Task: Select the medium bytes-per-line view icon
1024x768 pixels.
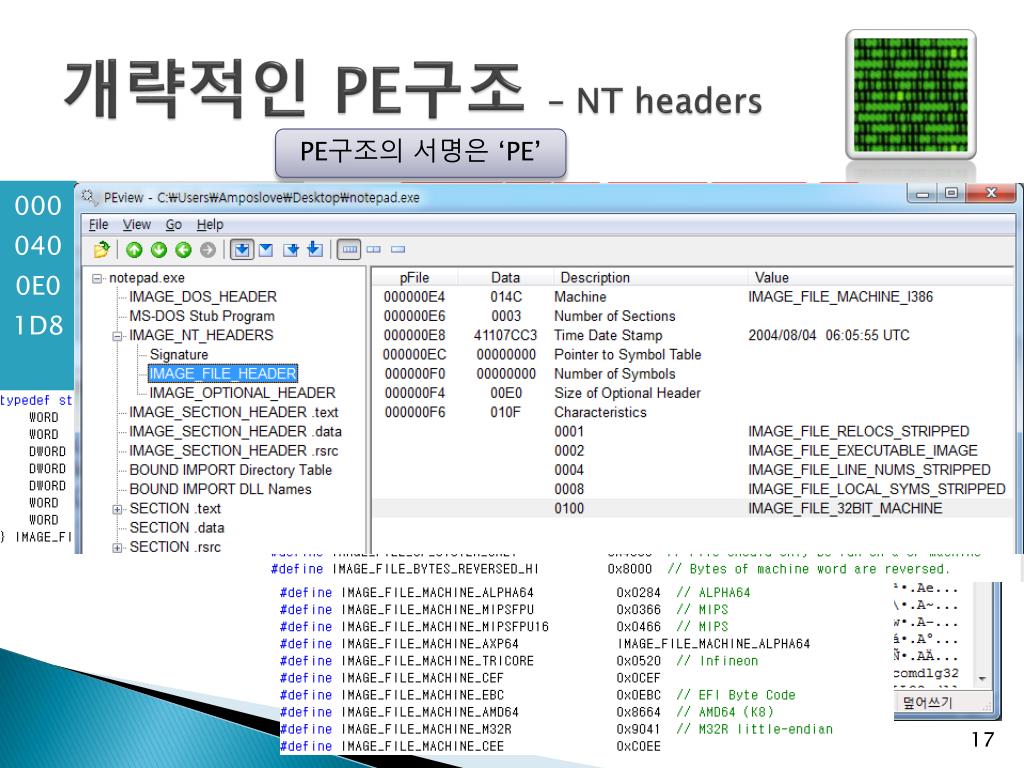Action: coord(374,249)
